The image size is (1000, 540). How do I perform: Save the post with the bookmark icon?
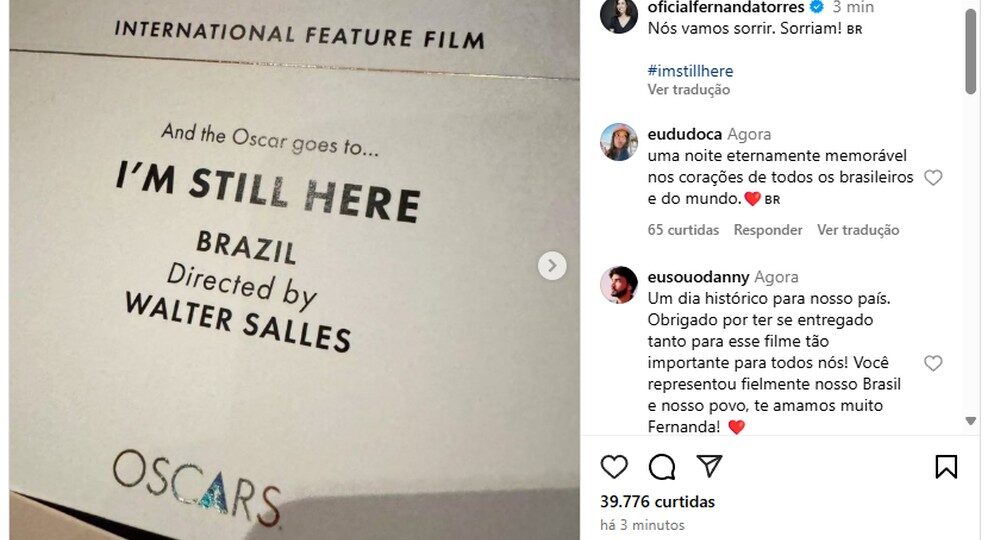point(946,467)
